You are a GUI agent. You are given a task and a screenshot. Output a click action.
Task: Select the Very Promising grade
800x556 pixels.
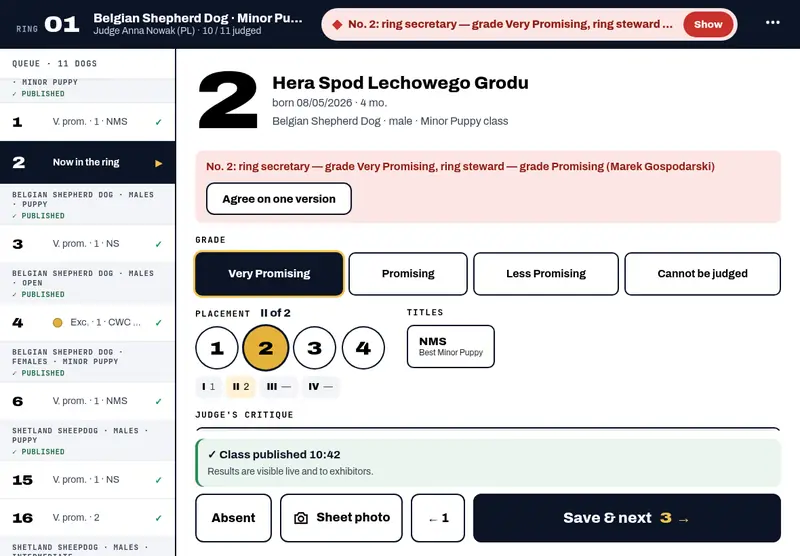[269, 274]
